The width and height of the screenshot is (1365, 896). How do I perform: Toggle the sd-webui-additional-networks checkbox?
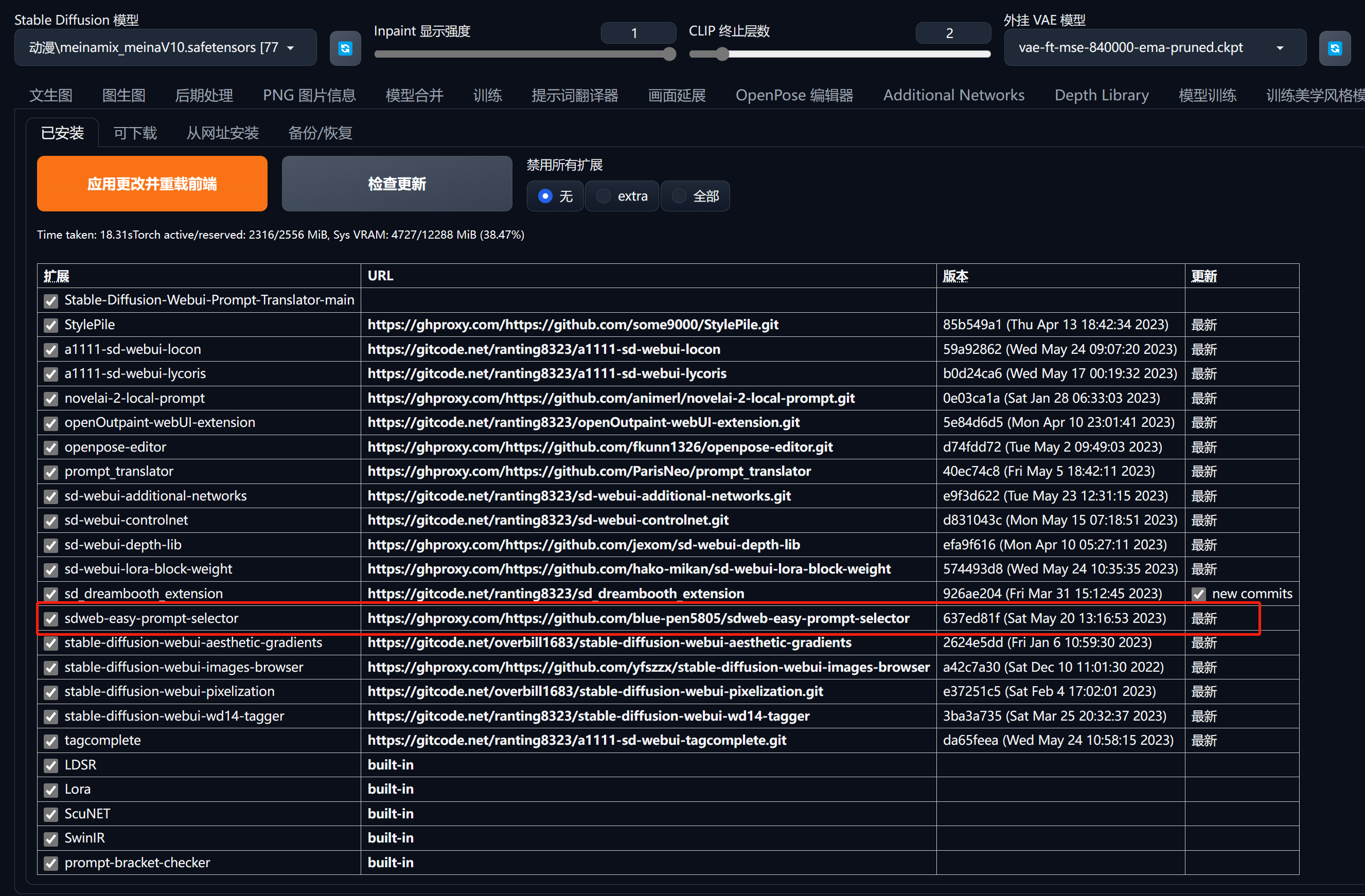coord(51,496)
